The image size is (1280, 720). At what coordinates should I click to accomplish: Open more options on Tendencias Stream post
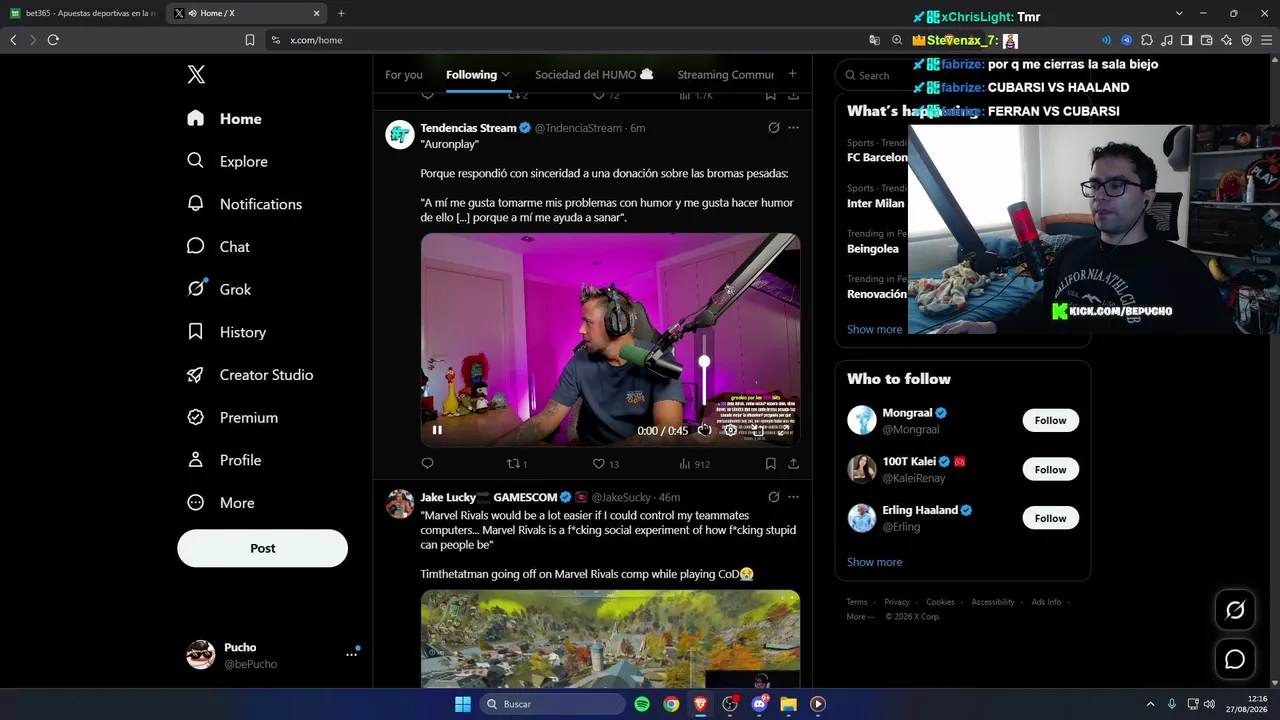click(793, 128)
